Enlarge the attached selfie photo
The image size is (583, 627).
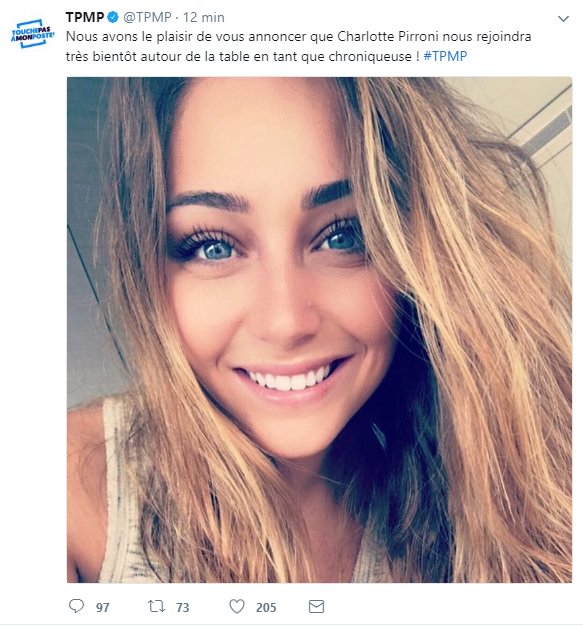pos(319,329)
